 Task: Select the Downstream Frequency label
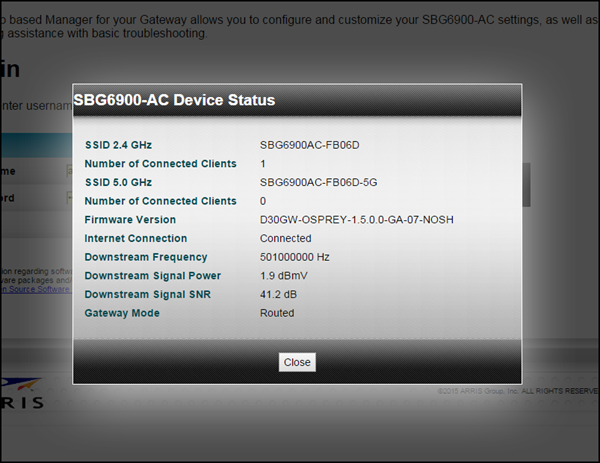(144, 257)
